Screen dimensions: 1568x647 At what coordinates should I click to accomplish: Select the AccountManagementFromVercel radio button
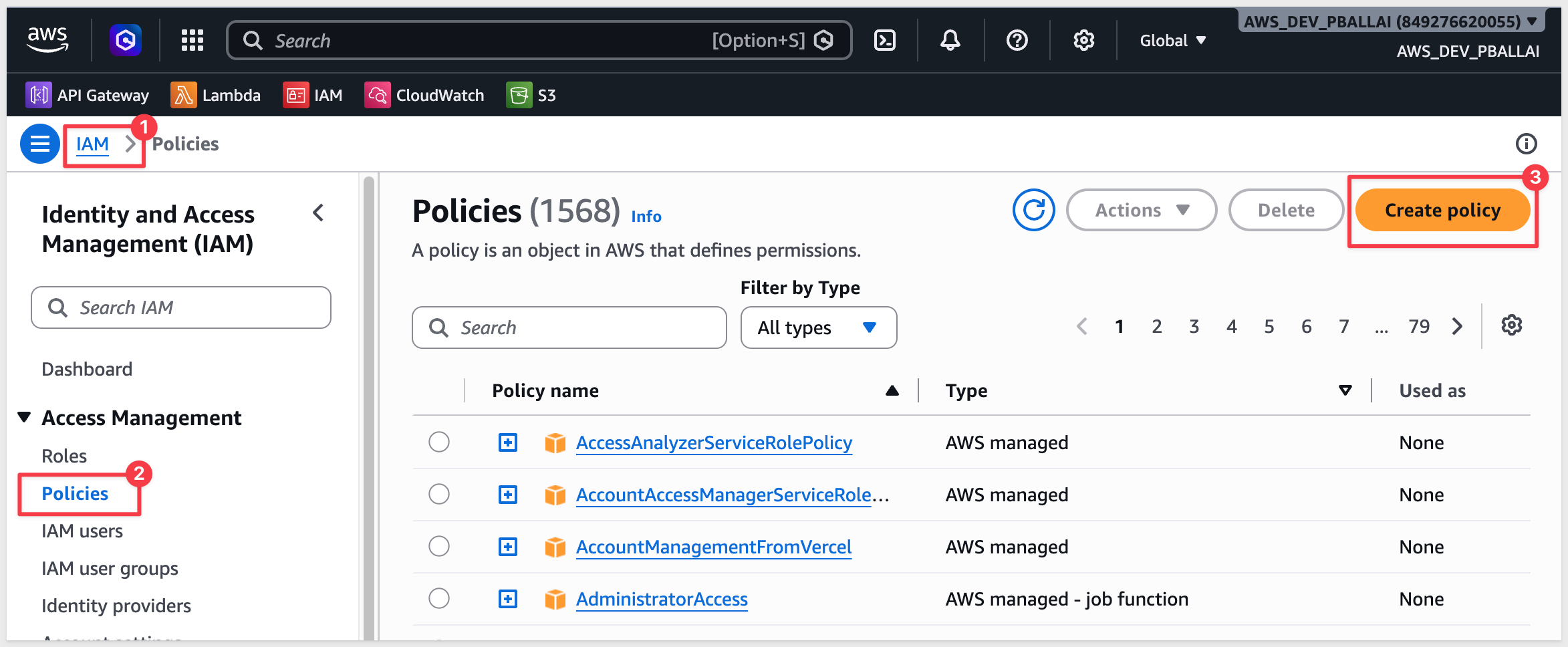pos(439,546)
